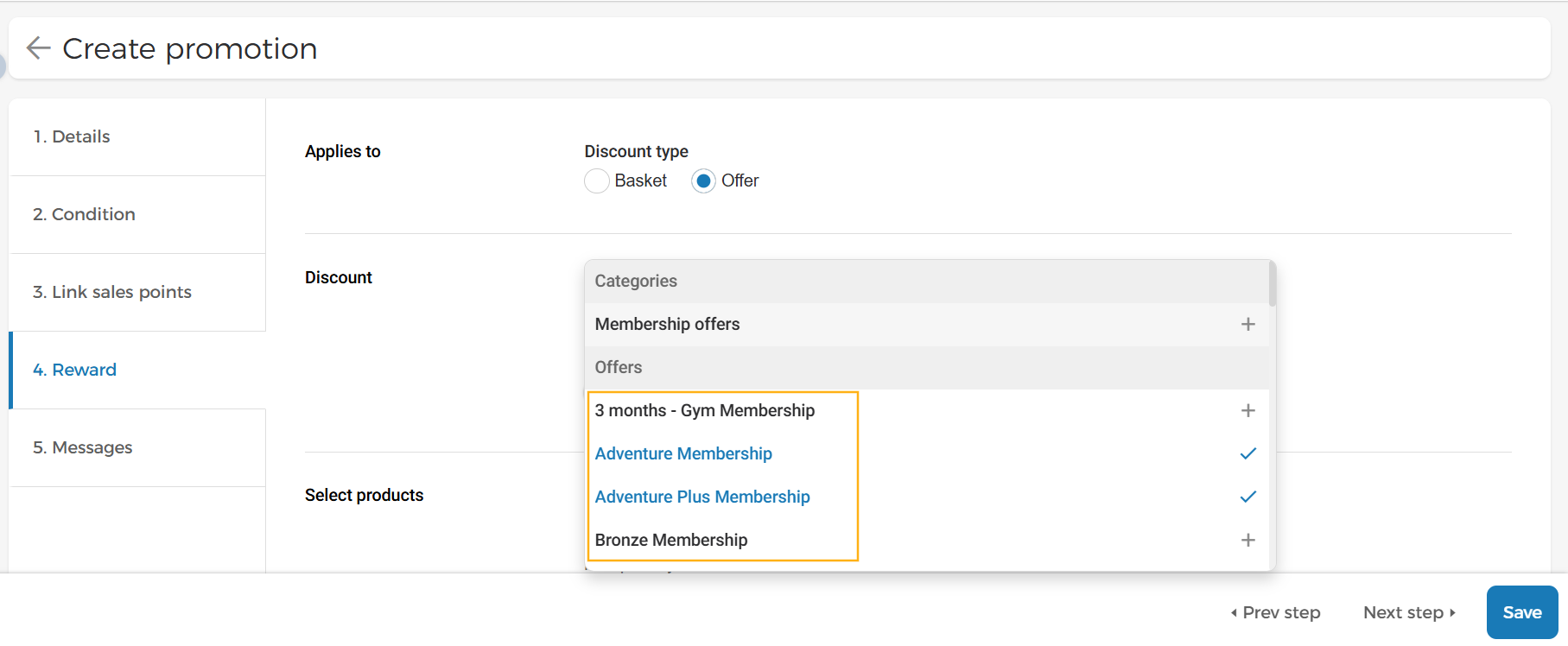Select the Offer discount type radio
This screenshot has height=646, width=1568.
click(x=703, y=180)
